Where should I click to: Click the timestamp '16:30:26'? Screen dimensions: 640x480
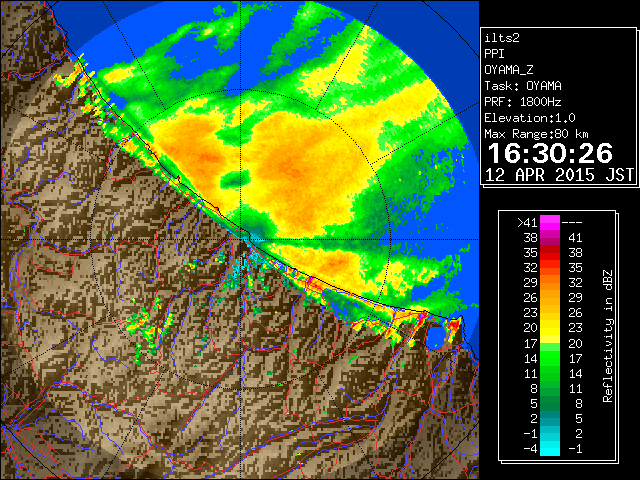[550, 153]
